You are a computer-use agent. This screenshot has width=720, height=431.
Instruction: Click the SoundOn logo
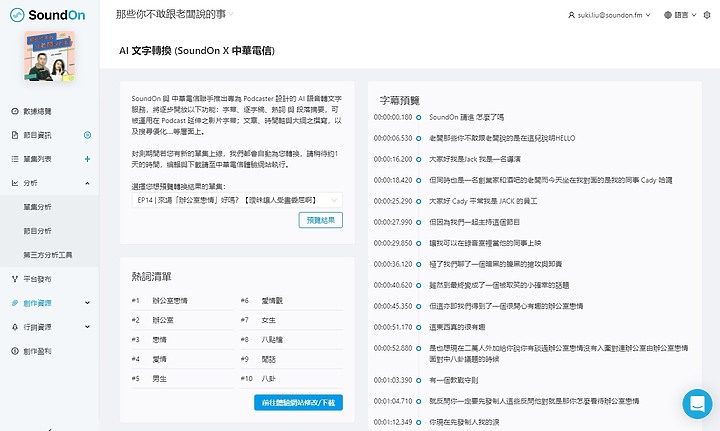pos(47,15)
